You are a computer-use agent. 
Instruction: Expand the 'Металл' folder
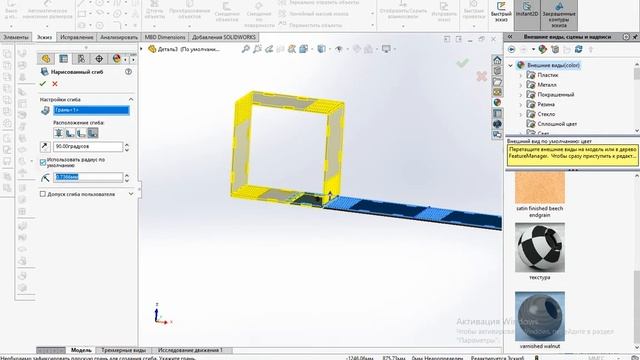click(x=520, y=85)
